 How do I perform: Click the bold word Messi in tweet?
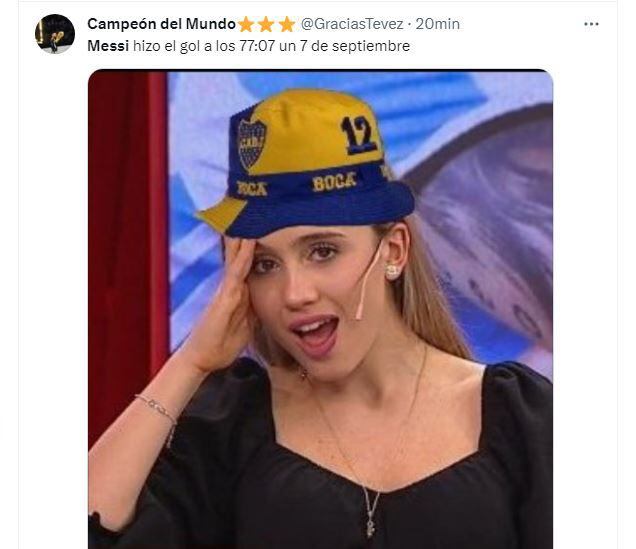coord(108,46)
